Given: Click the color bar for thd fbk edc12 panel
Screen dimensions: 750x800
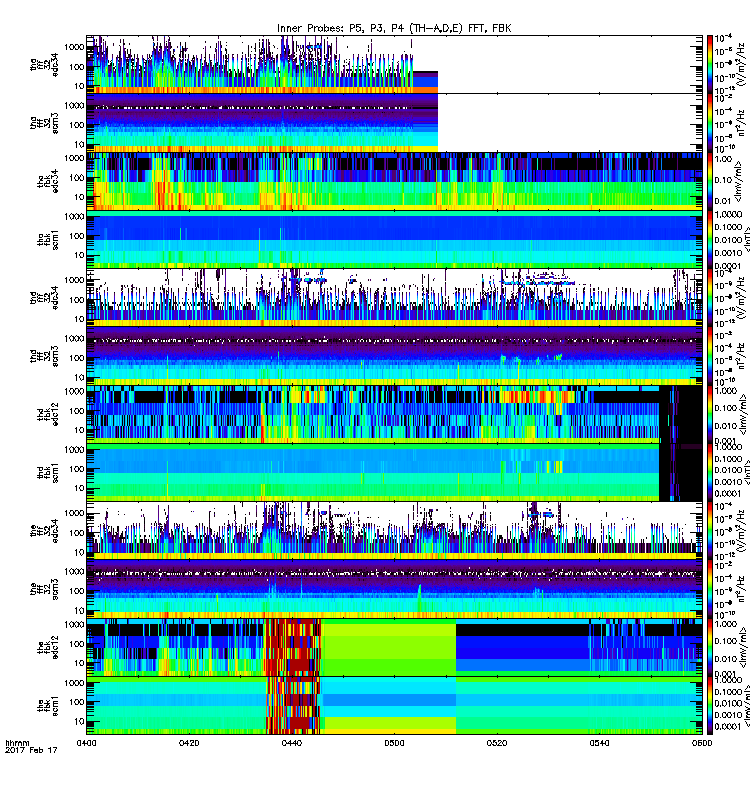Looking at the screenshot, I should [710, 414].
